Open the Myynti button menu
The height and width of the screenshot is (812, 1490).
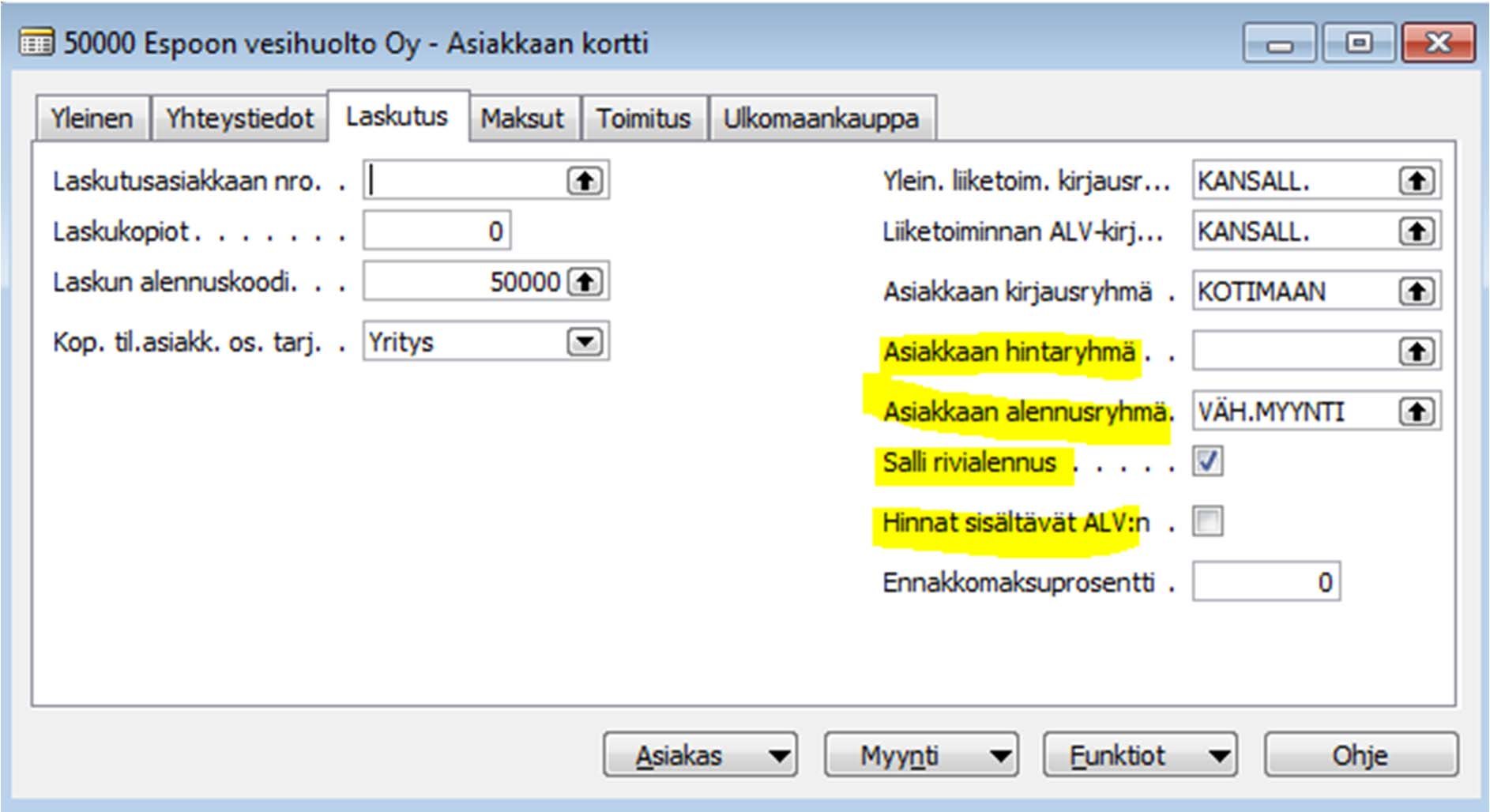(921, 756)
